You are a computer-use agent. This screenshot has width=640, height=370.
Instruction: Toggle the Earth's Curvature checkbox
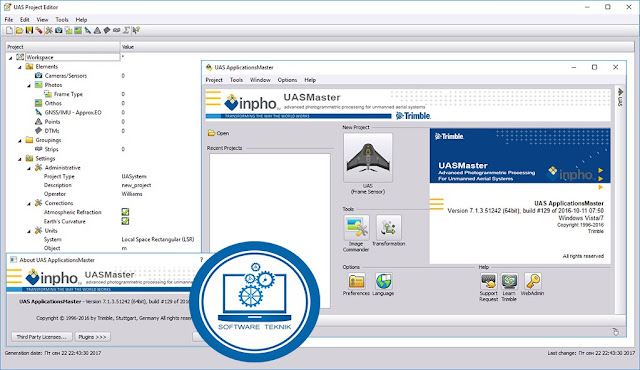click(125, 221)
